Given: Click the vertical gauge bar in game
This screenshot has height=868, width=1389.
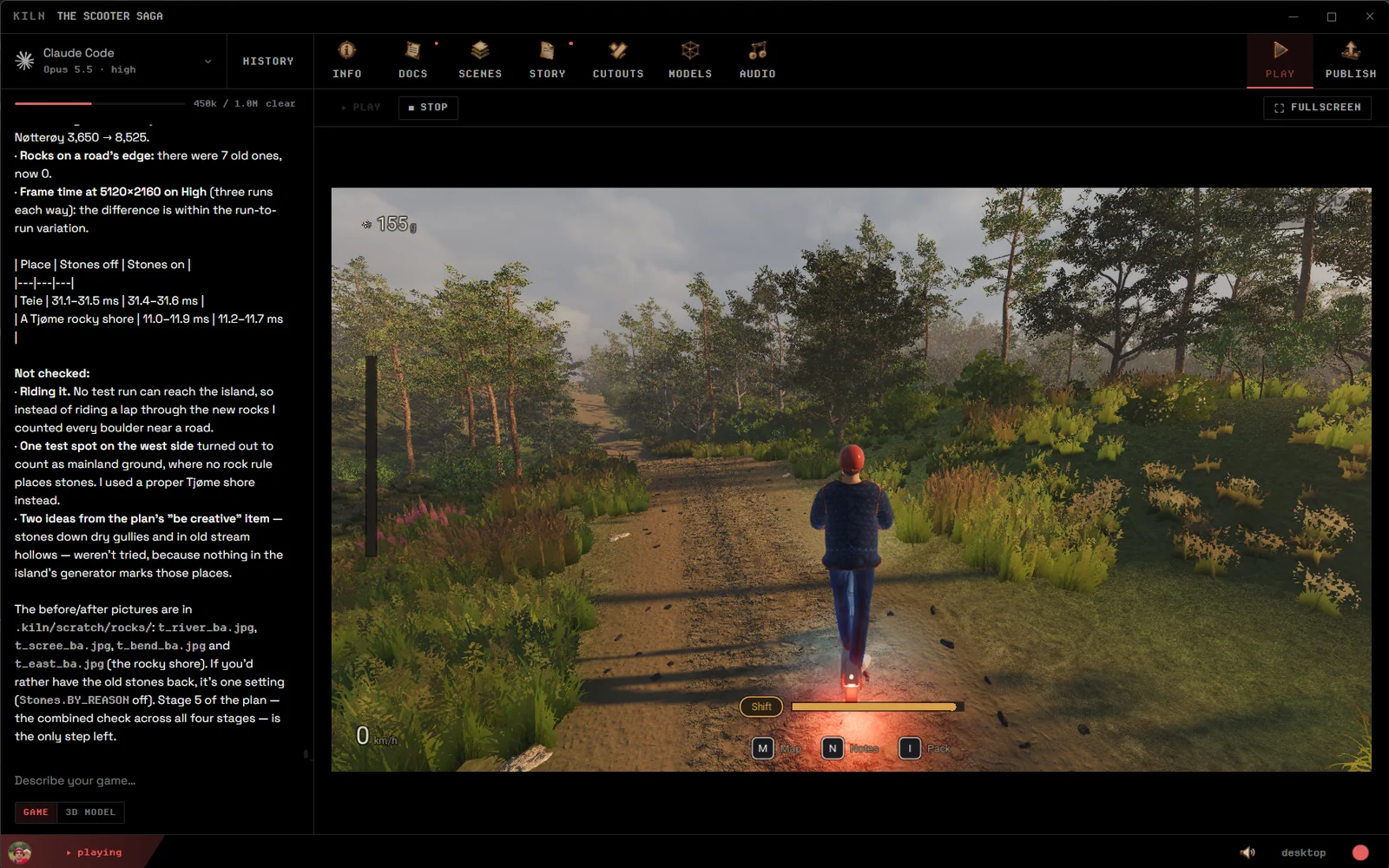Looking at the screenshot, I should pos(372,455).
